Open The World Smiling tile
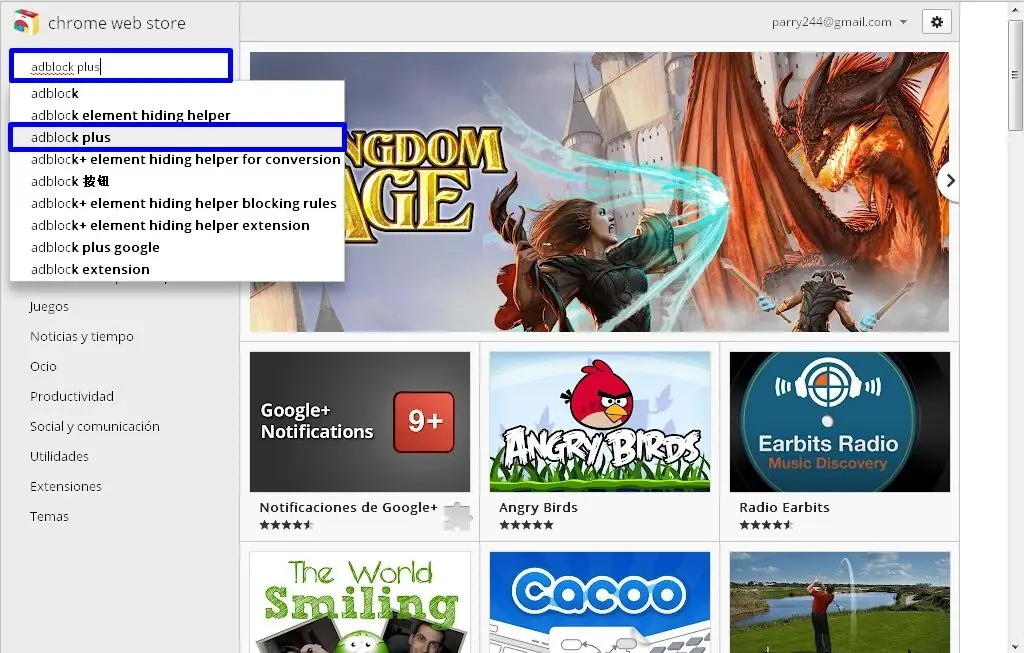The image size is (1024, 653). click(x=360, y=602)
